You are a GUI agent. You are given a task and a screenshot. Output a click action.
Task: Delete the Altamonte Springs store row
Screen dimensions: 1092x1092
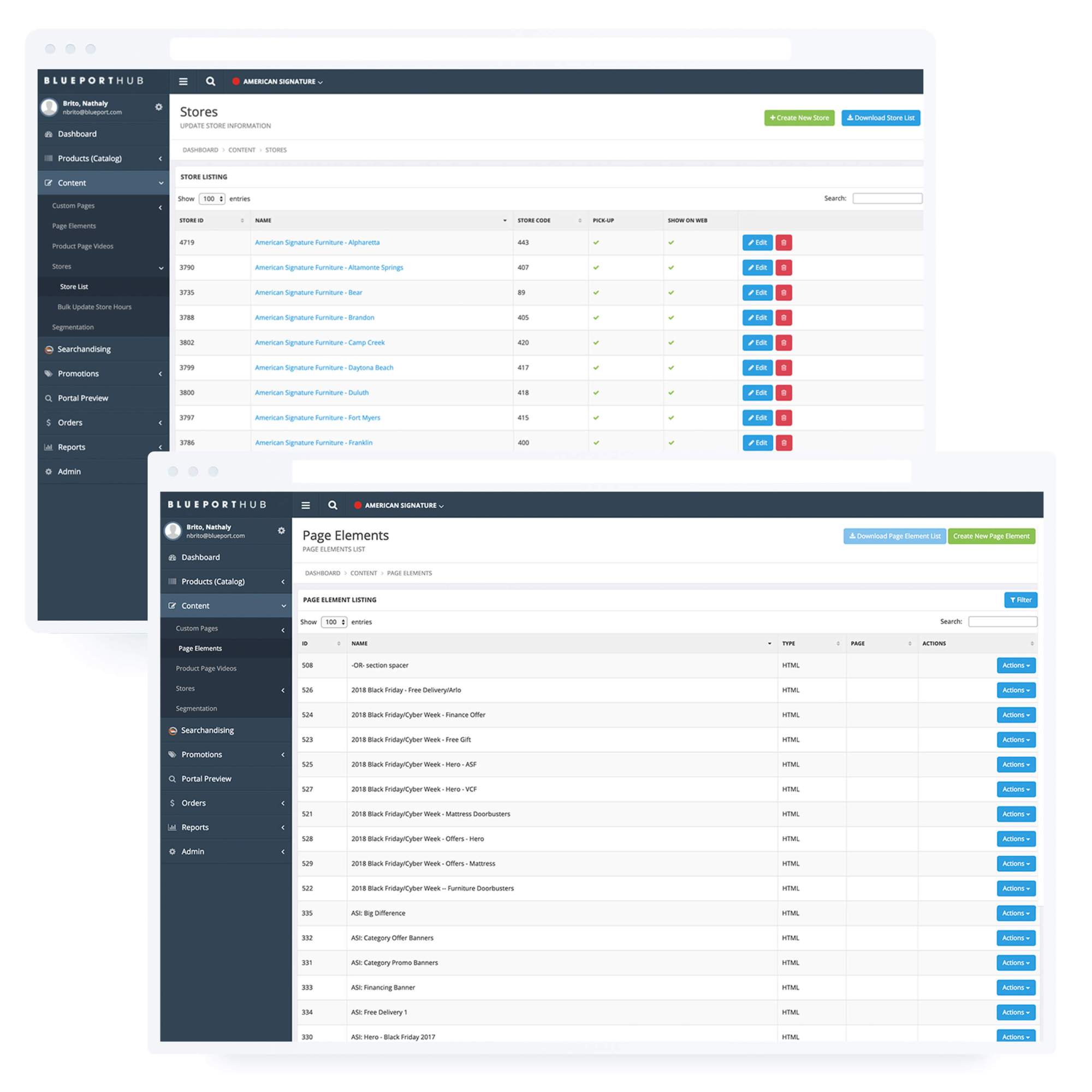[784, 268]
